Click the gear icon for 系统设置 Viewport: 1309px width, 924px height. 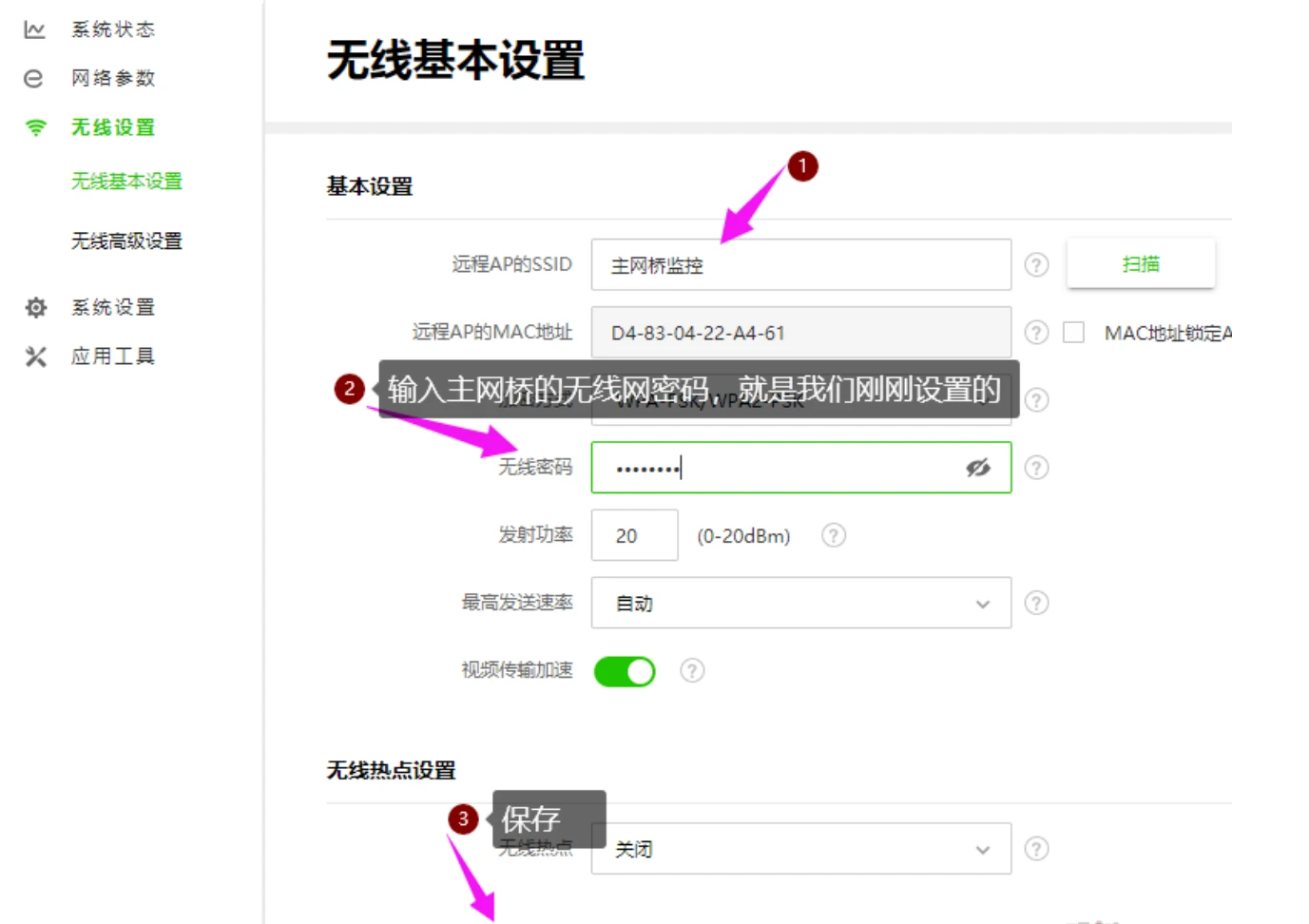pos(36,307)
